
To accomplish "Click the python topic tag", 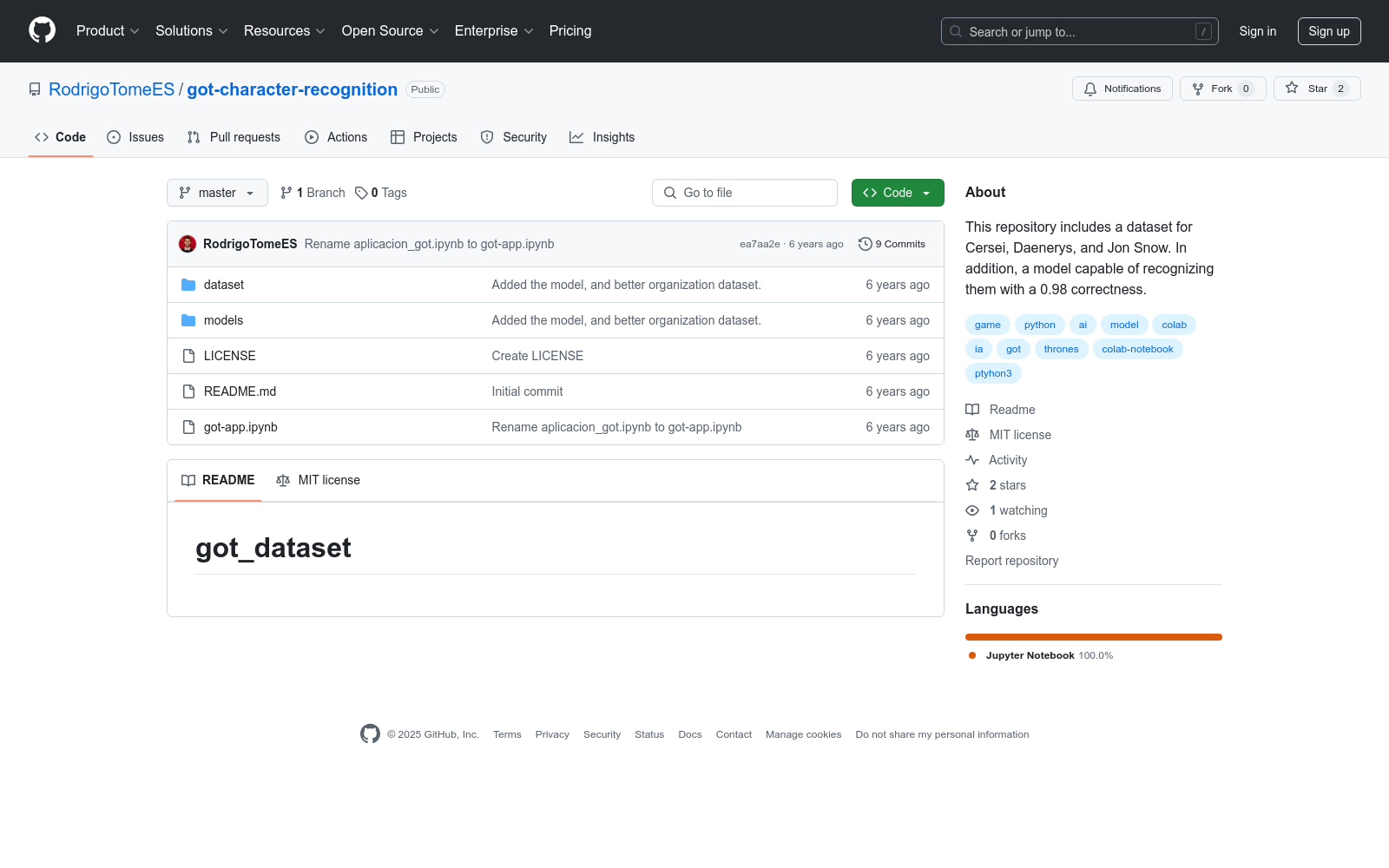I will tap(1040, 325).
